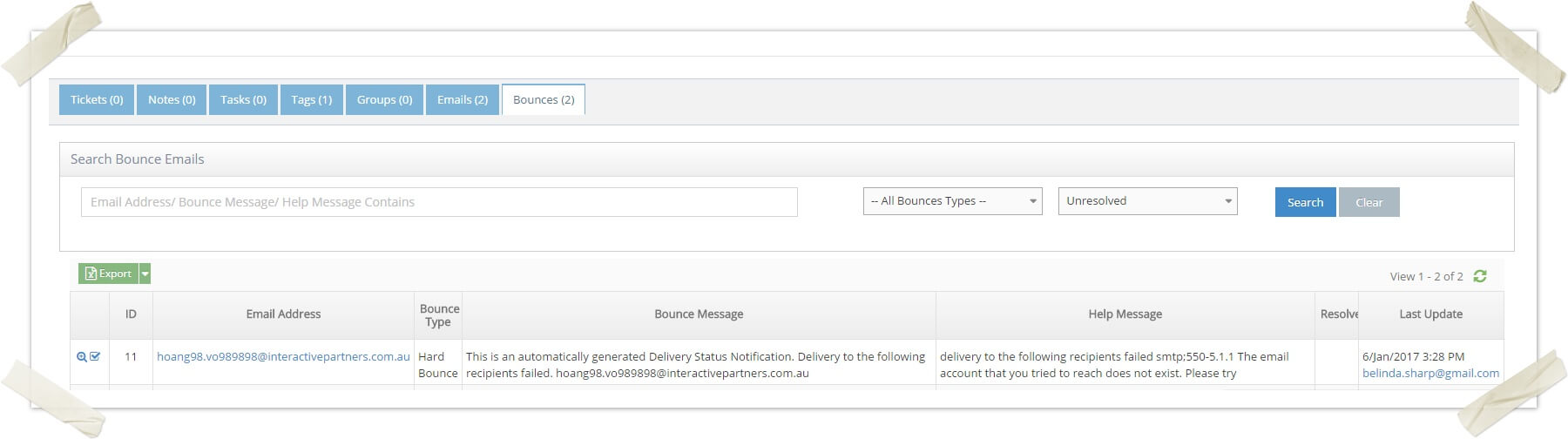The image size is (1568, 439).
Task: Click the green refresh icon beside the view count
Action: (x=1479, y=276)
